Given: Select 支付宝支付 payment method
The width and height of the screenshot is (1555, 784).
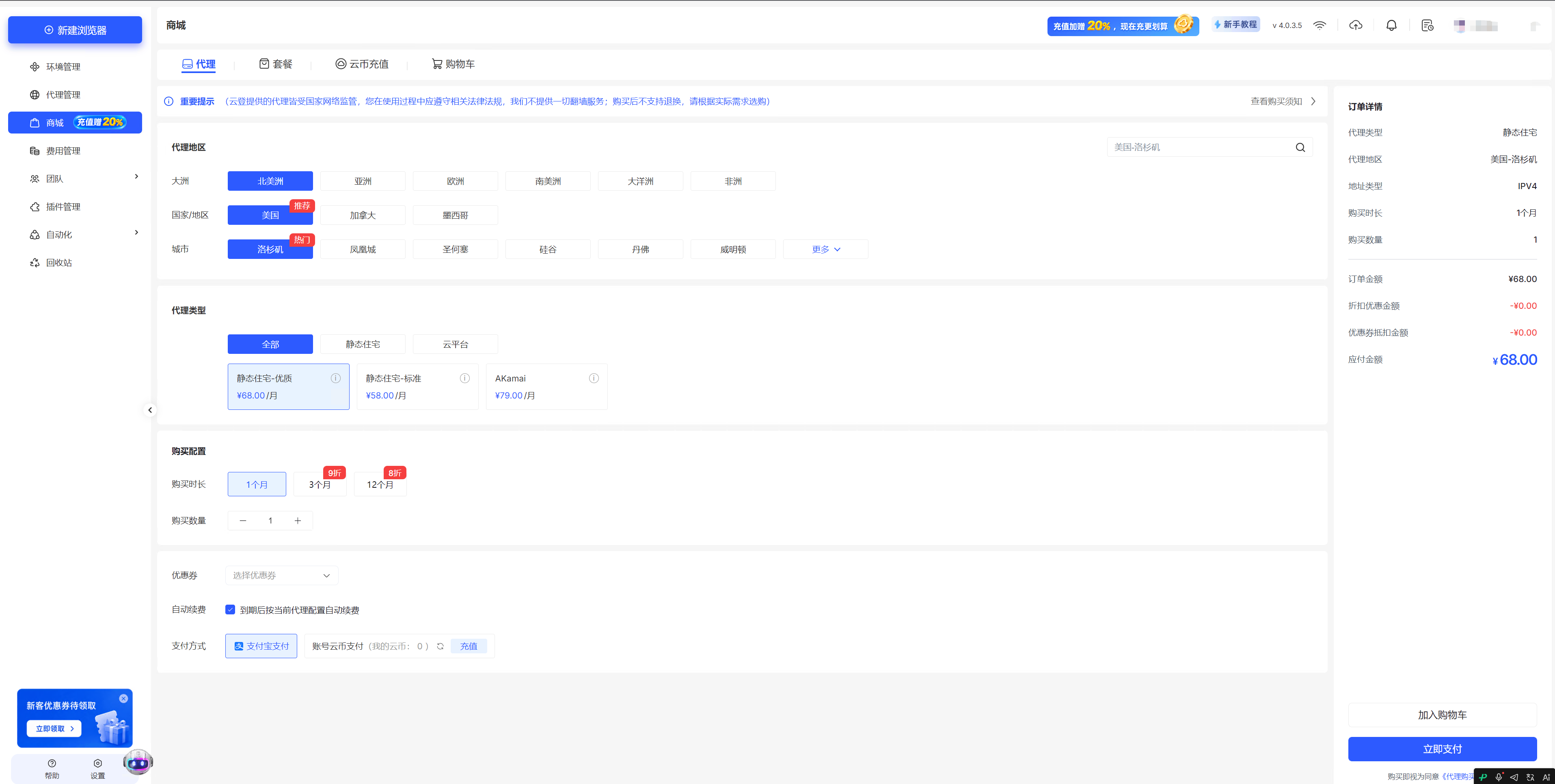Looking at the screenshot, I should point(261,646).
